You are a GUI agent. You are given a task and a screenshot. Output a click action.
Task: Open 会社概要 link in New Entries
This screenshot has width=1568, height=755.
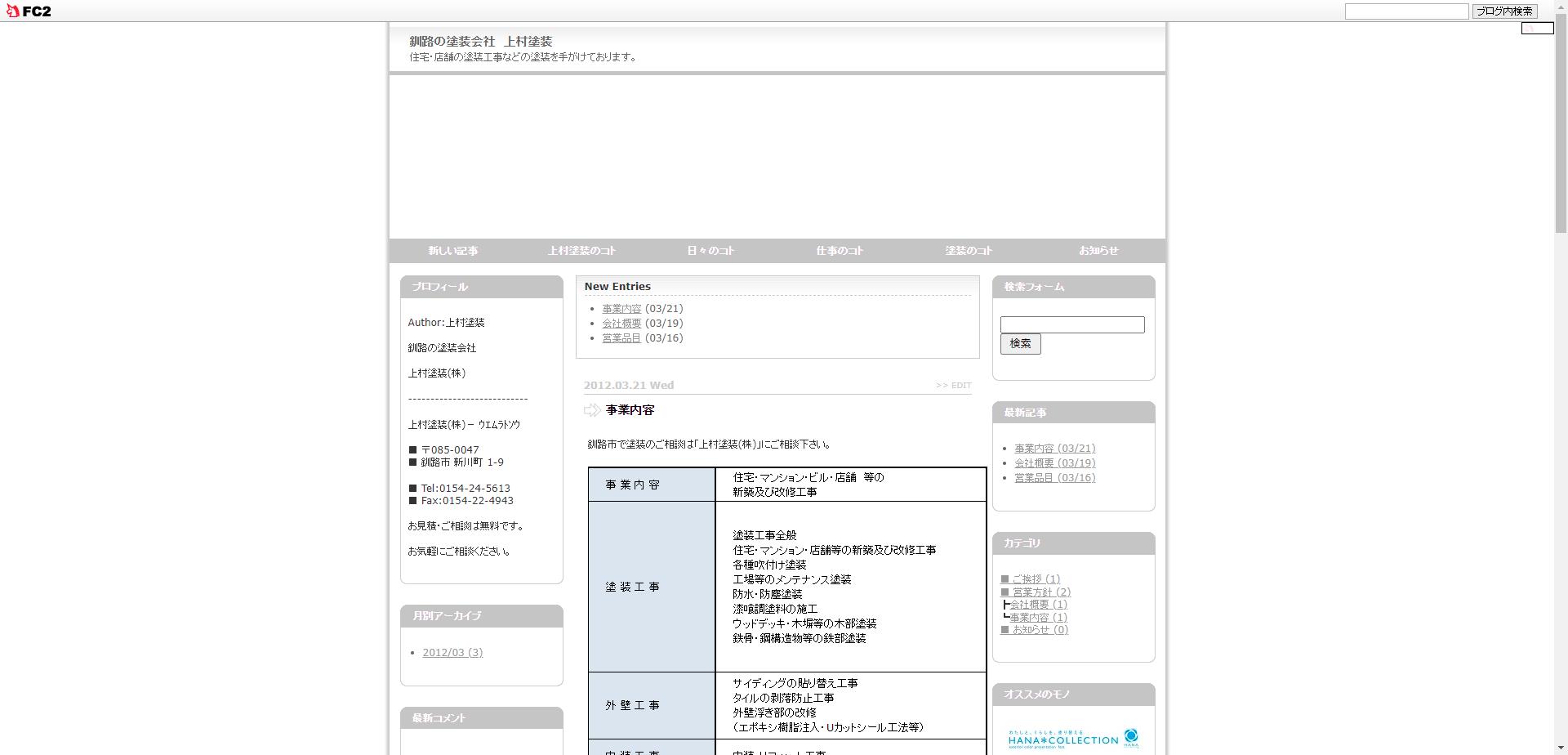click(621, 324)
